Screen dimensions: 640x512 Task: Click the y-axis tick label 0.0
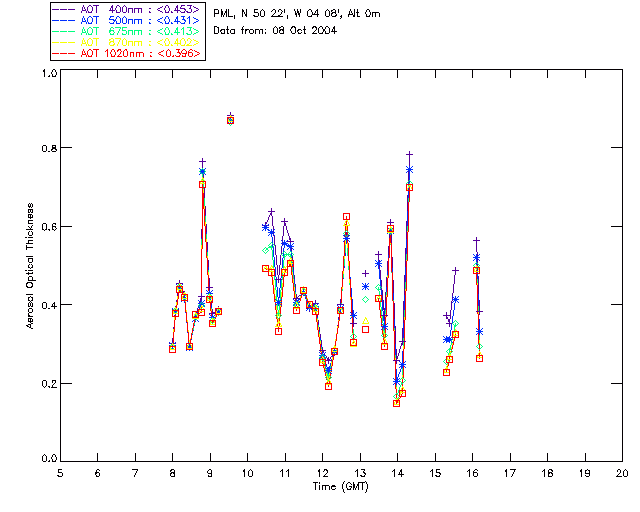pyautogui.click(x=48, y=460)
